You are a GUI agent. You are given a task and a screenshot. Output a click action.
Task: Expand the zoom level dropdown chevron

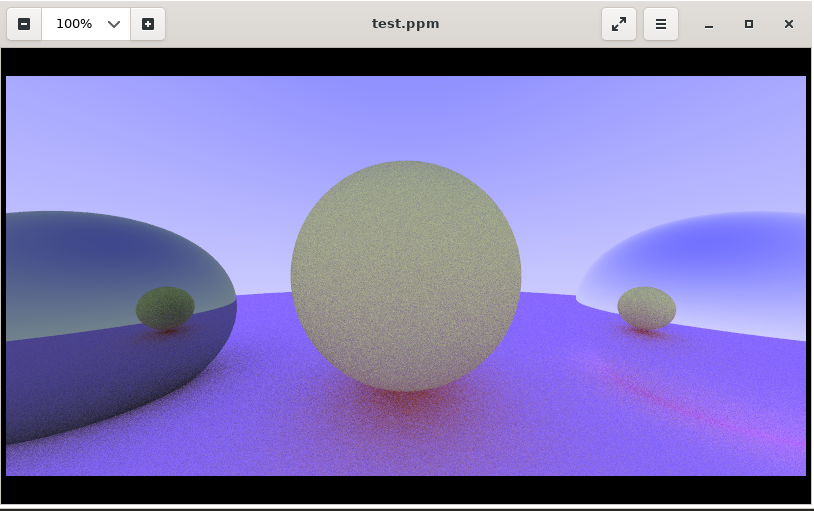114,24
